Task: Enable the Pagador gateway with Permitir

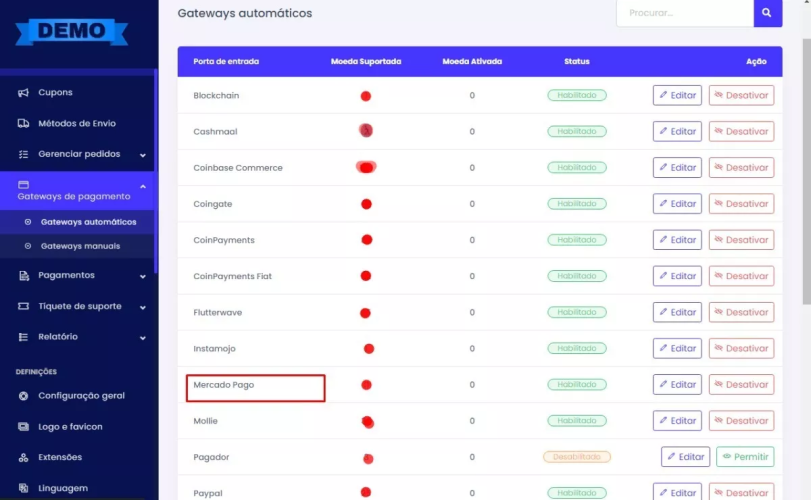Action: click(745, 457)
